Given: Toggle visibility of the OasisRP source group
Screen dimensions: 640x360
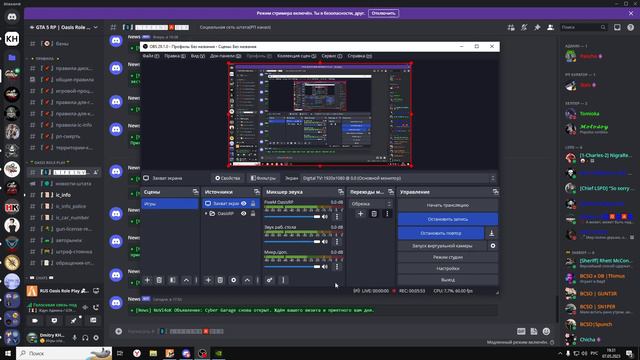Looking at the screenshot, I should [244, 213].
